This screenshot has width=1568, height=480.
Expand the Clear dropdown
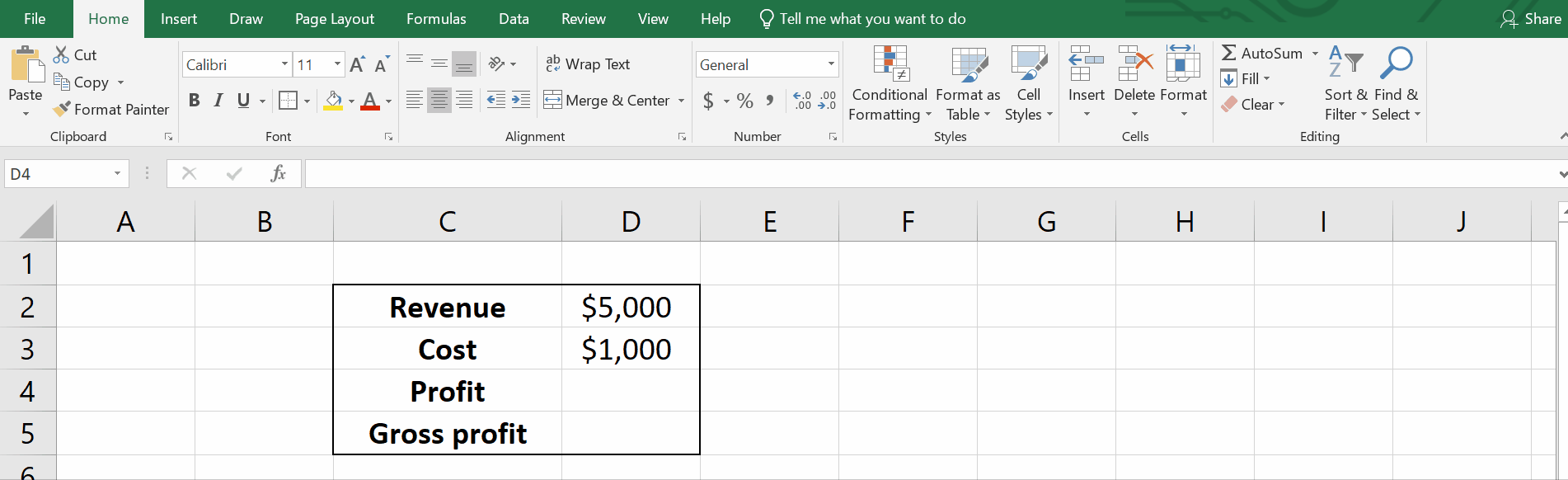tap(1282, 105)
